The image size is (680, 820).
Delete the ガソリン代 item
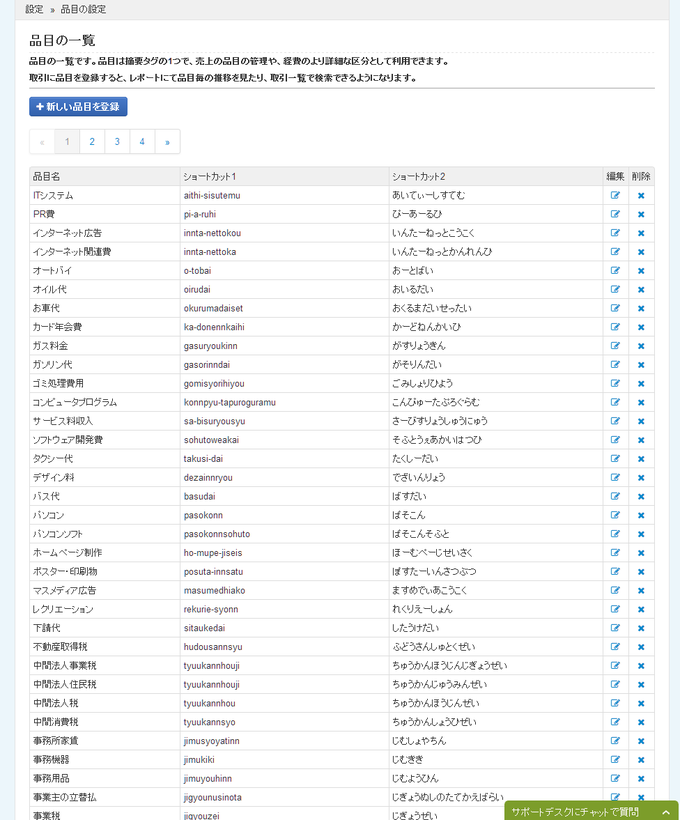[641, 365]
